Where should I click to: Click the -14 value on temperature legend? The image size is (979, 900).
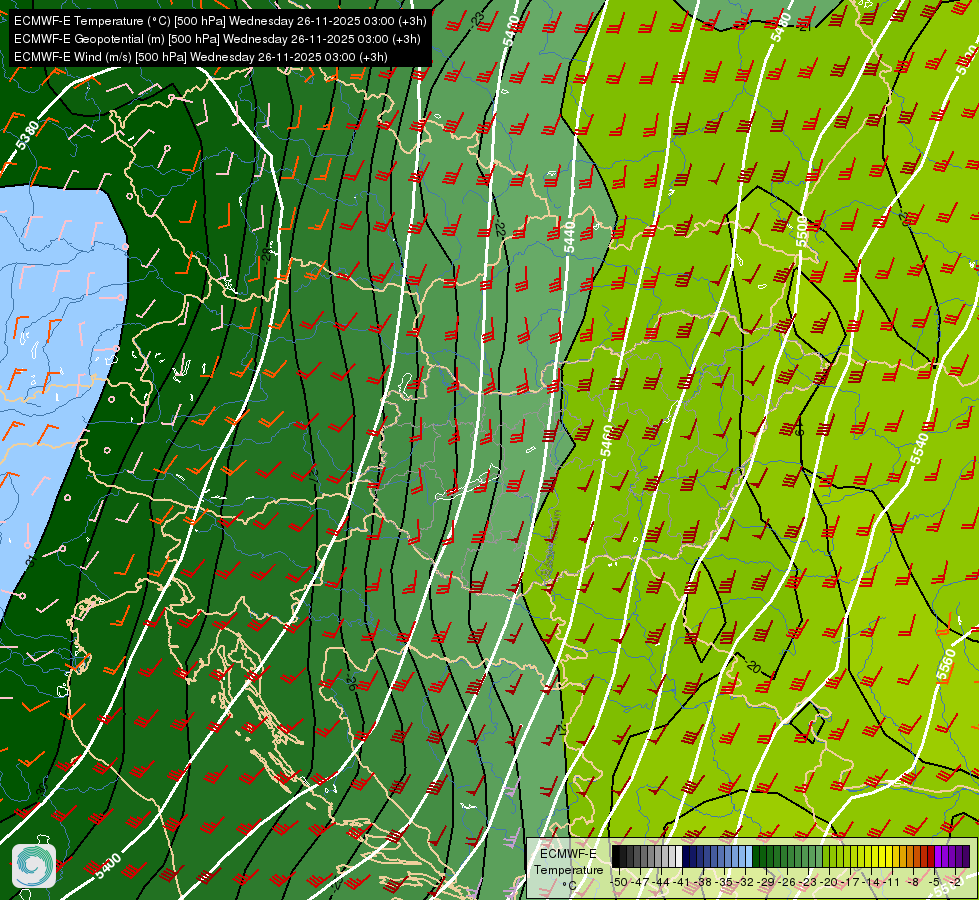pos(871,882)
